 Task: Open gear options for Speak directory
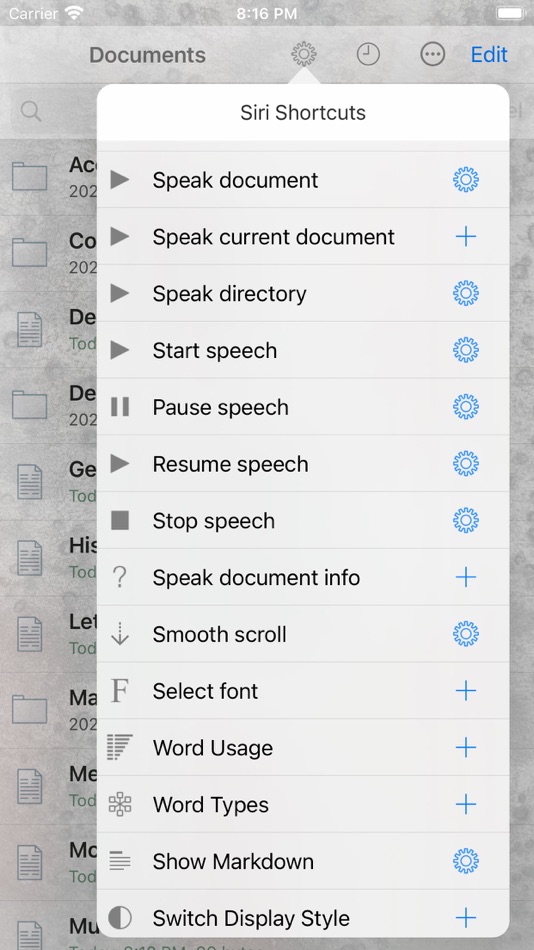(466, 293)
